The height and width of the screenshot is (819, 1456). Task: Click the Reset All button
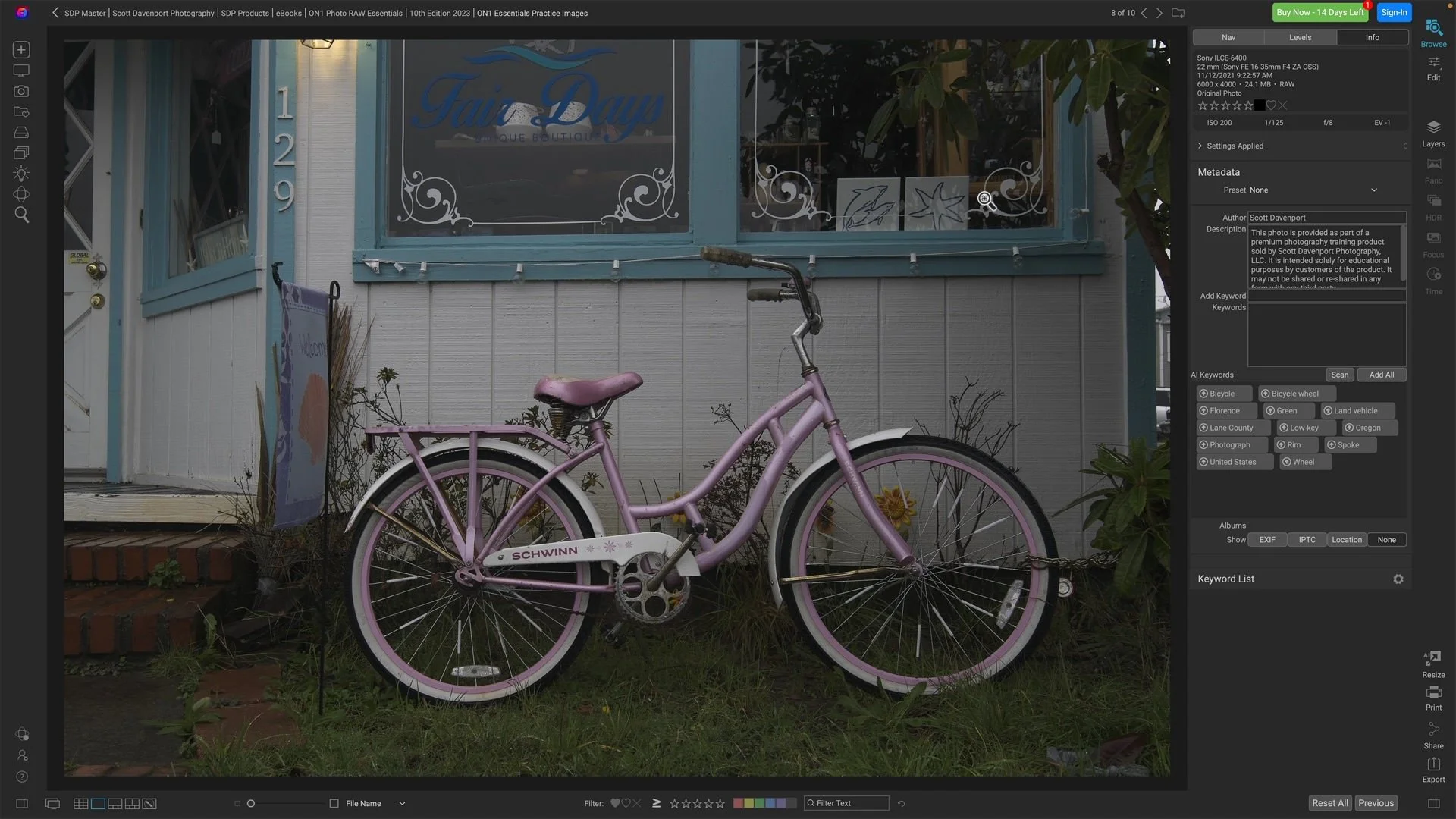tap(1329, 802)
